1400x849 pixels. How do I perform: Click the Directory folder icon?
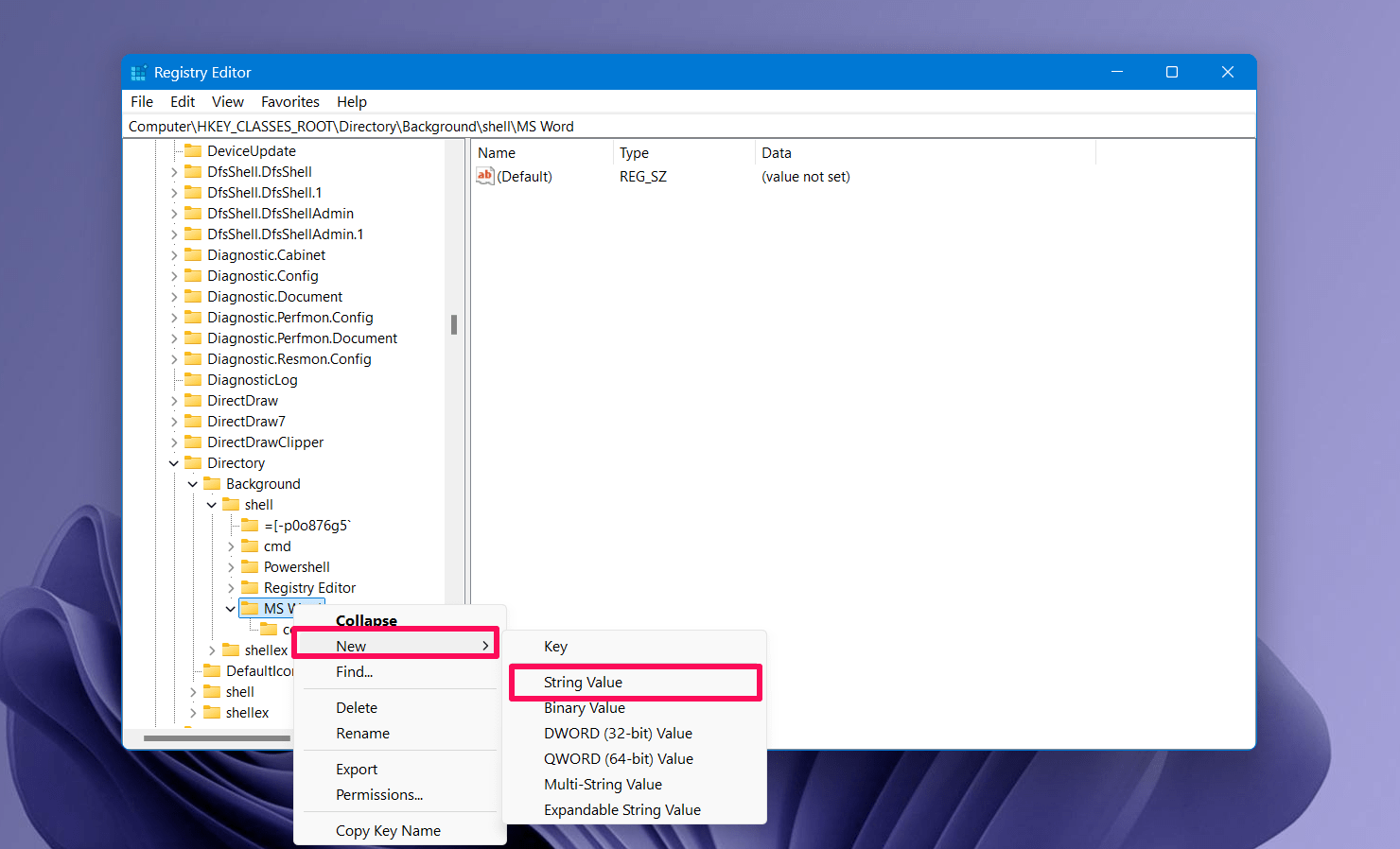click(x=193, y=462)
